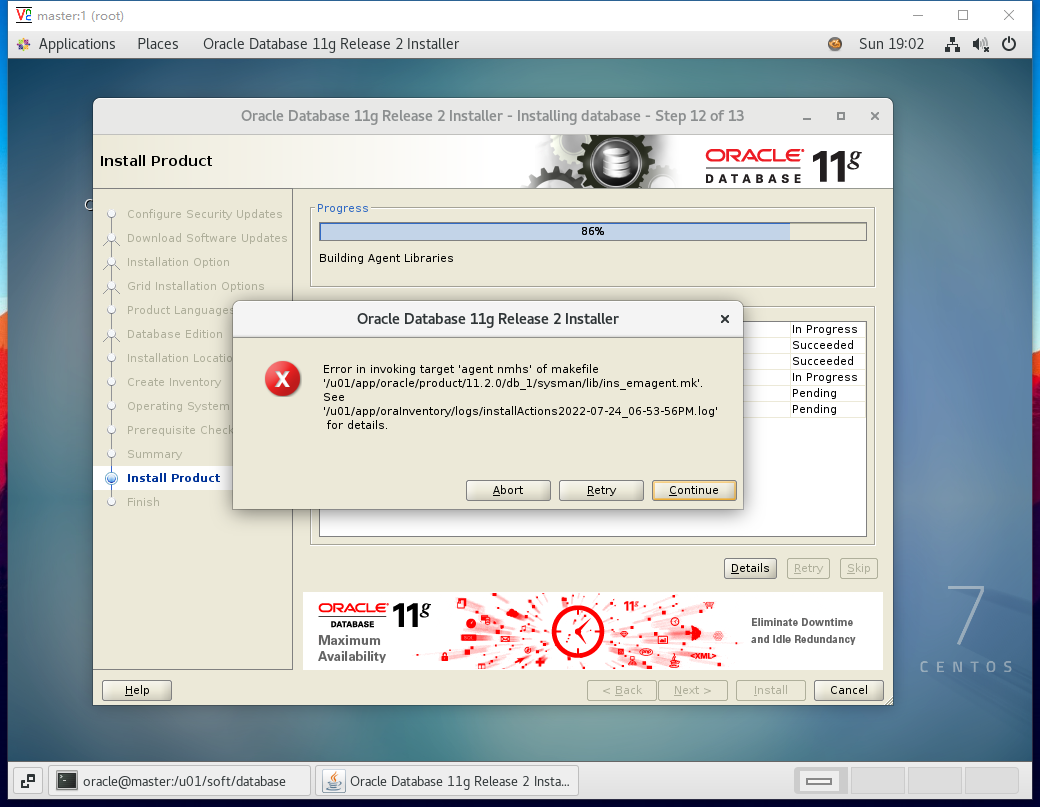Click the show-desktop icon in bottom panel
The width and height of the screenshot is (1040, 807).
point(27,781)
